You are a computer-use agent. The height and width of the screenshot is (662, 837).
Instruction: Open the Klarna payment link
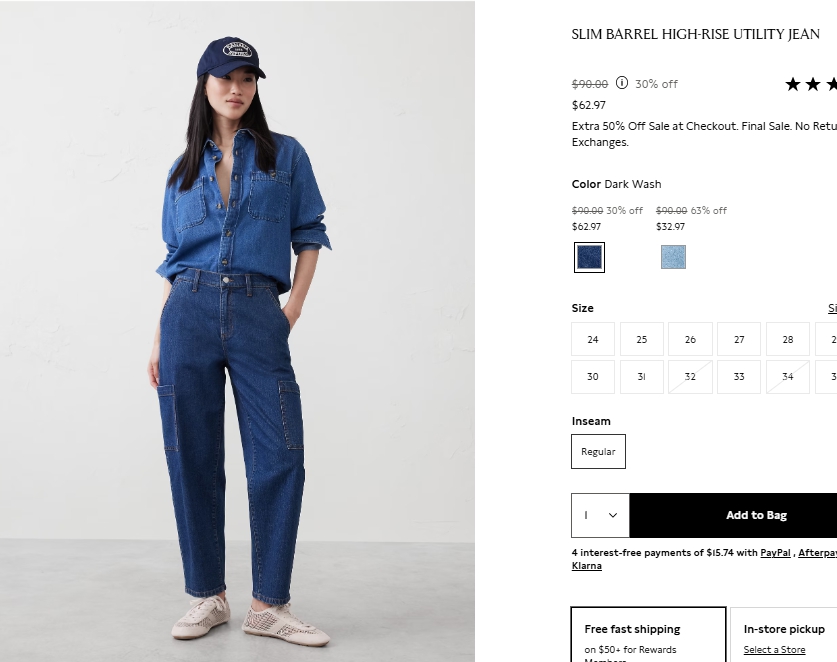[587, 566]
